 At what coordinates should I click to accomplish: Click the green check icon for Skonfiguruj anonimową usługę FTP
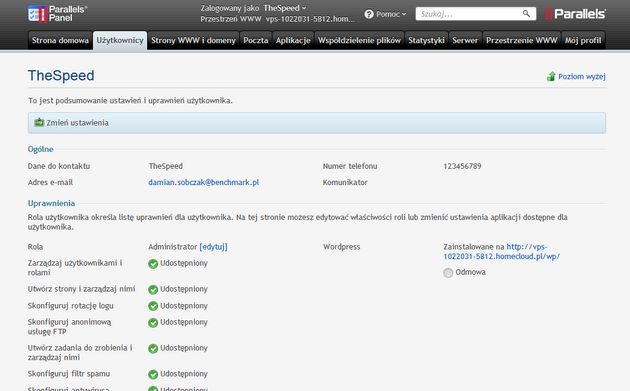tap(153, 323)
